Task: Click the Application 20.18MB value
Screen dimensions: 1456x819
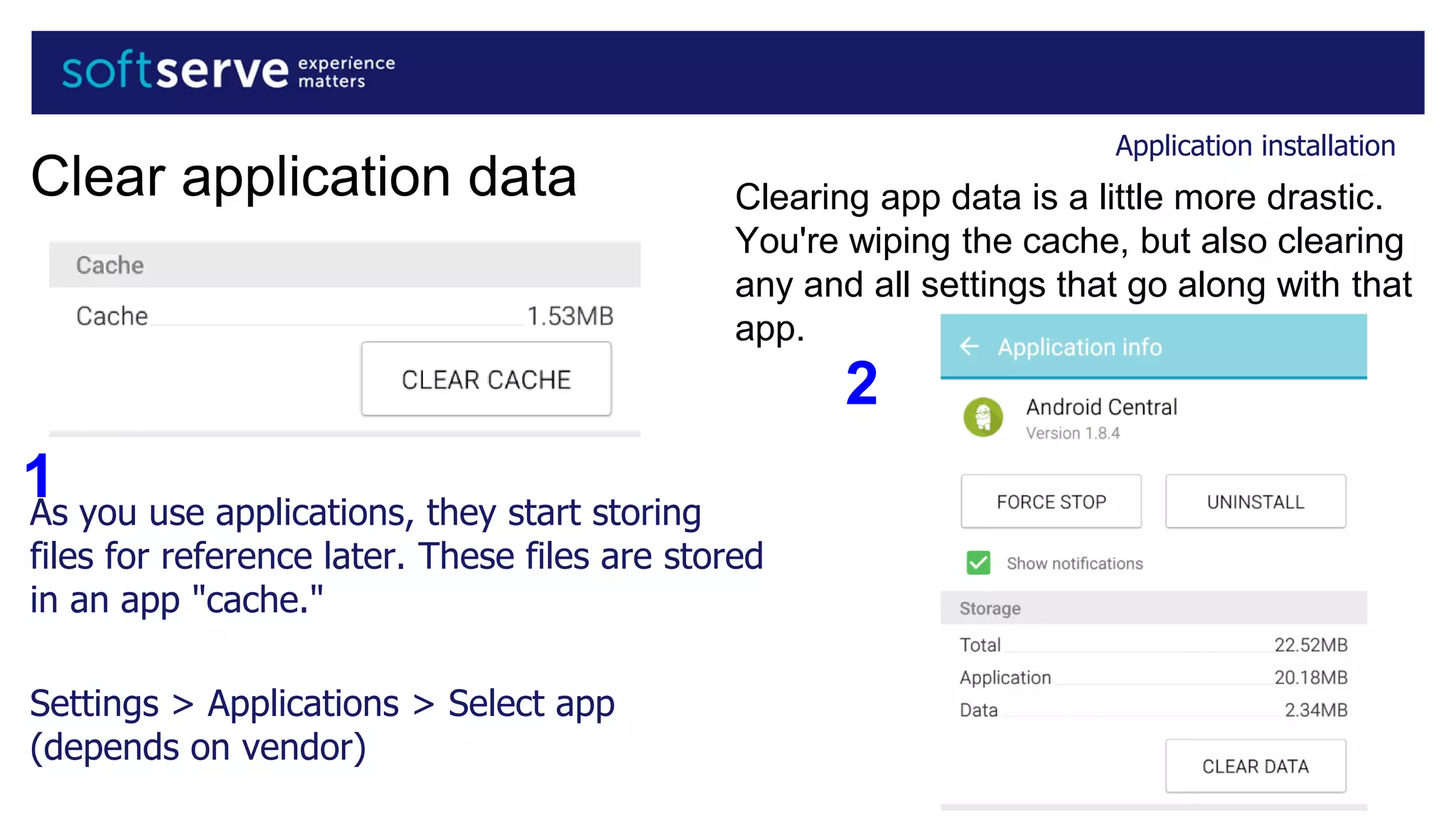Action: tap(1310, 678)
